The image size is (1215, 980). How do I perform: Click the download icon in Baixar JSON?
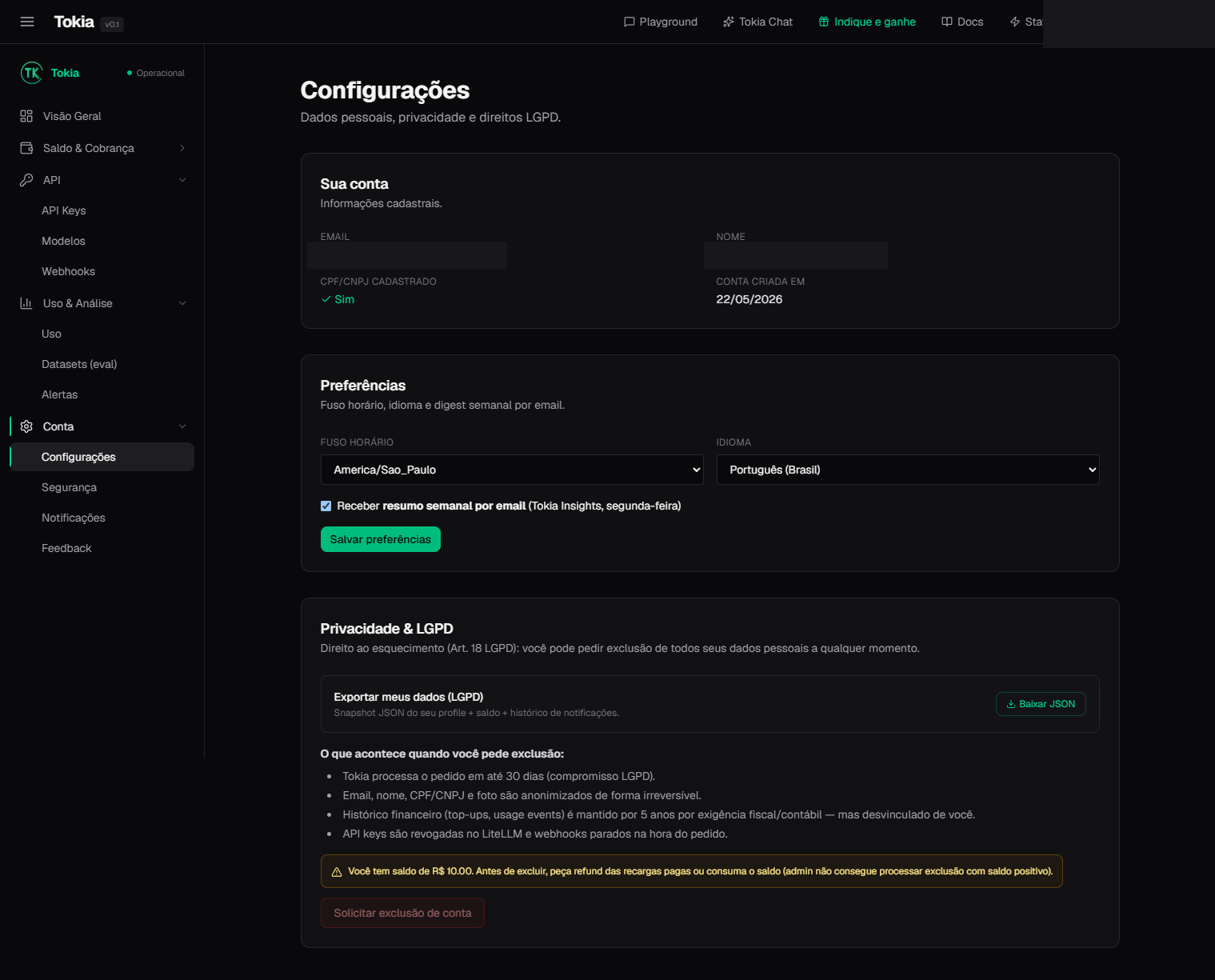(x=1011, y=704)
